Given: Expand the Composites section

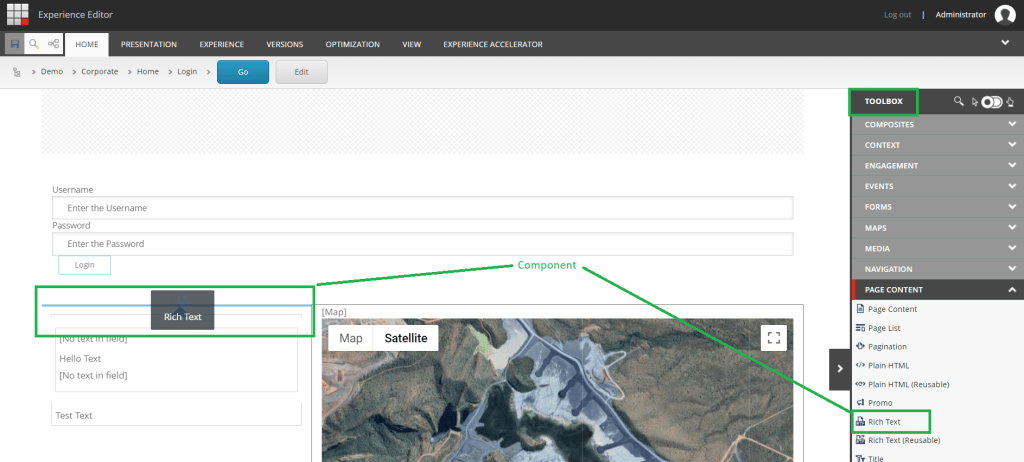Looking at the screenshot, I should (x=935, y=124).
